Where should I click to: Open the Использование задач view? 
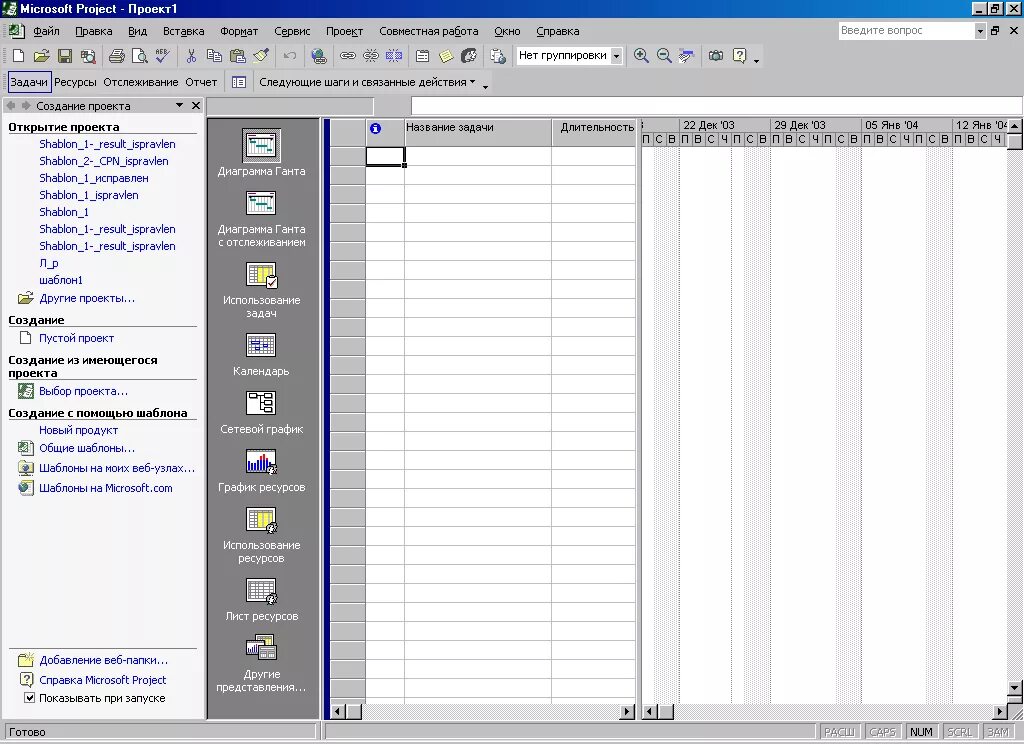point(261,289)
